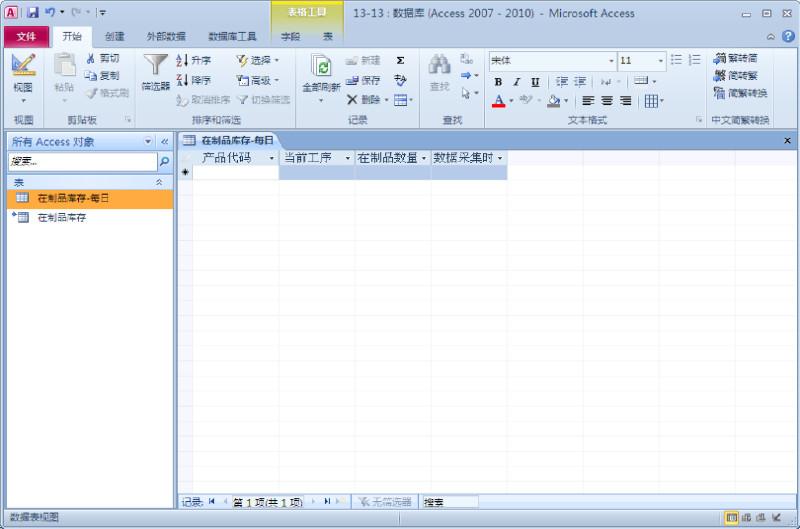This screenshot has width=800, height=529.
Task: Open 产品代码 column dropdown arrow
Action: pos(271,158)
